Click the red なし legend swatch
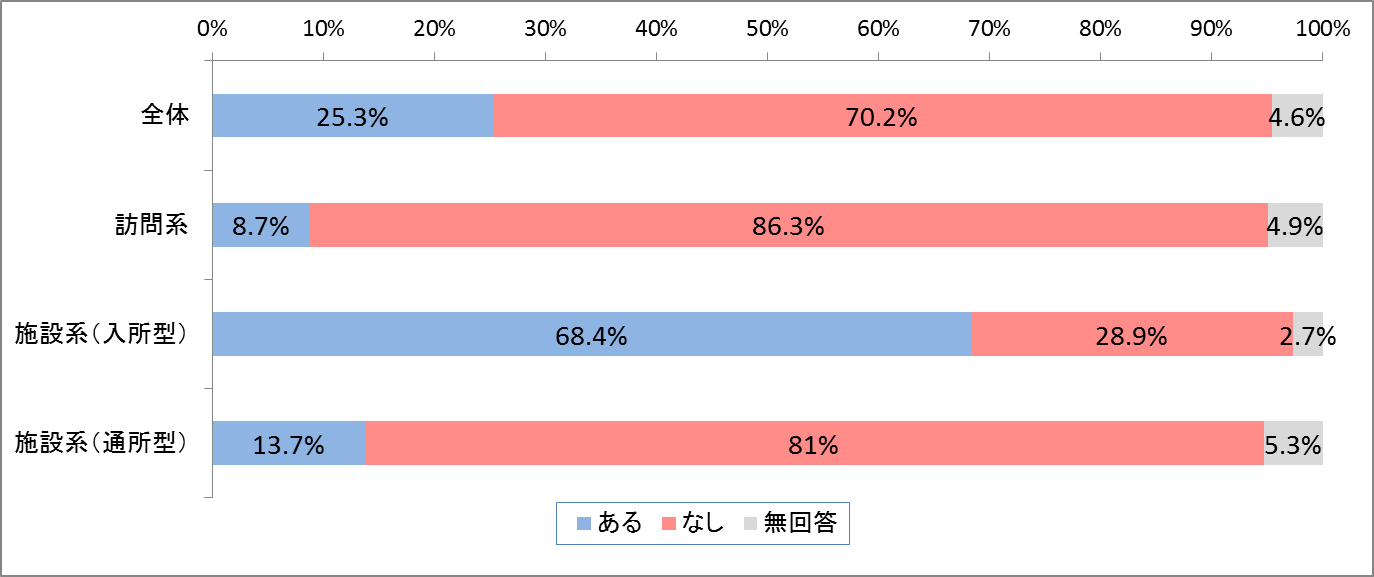 [668, 523]
